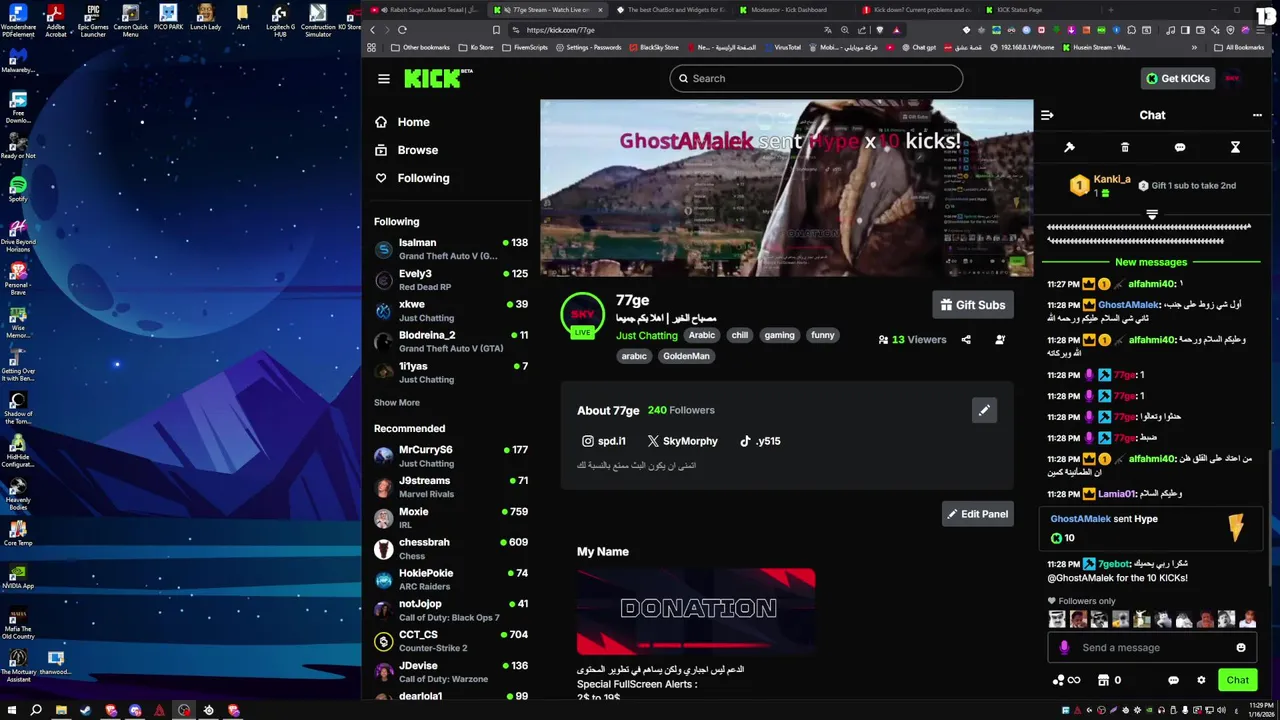Image resolution: width=1280 pixels, height=720 pixels.
Task: Expand Following list with Show More
Action: (397, 402)
